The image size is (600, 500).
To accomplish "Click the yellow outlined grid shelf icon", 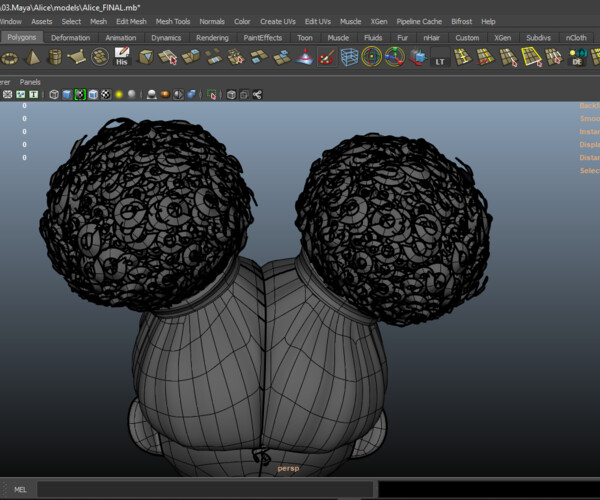I will [x=531, y=57].
